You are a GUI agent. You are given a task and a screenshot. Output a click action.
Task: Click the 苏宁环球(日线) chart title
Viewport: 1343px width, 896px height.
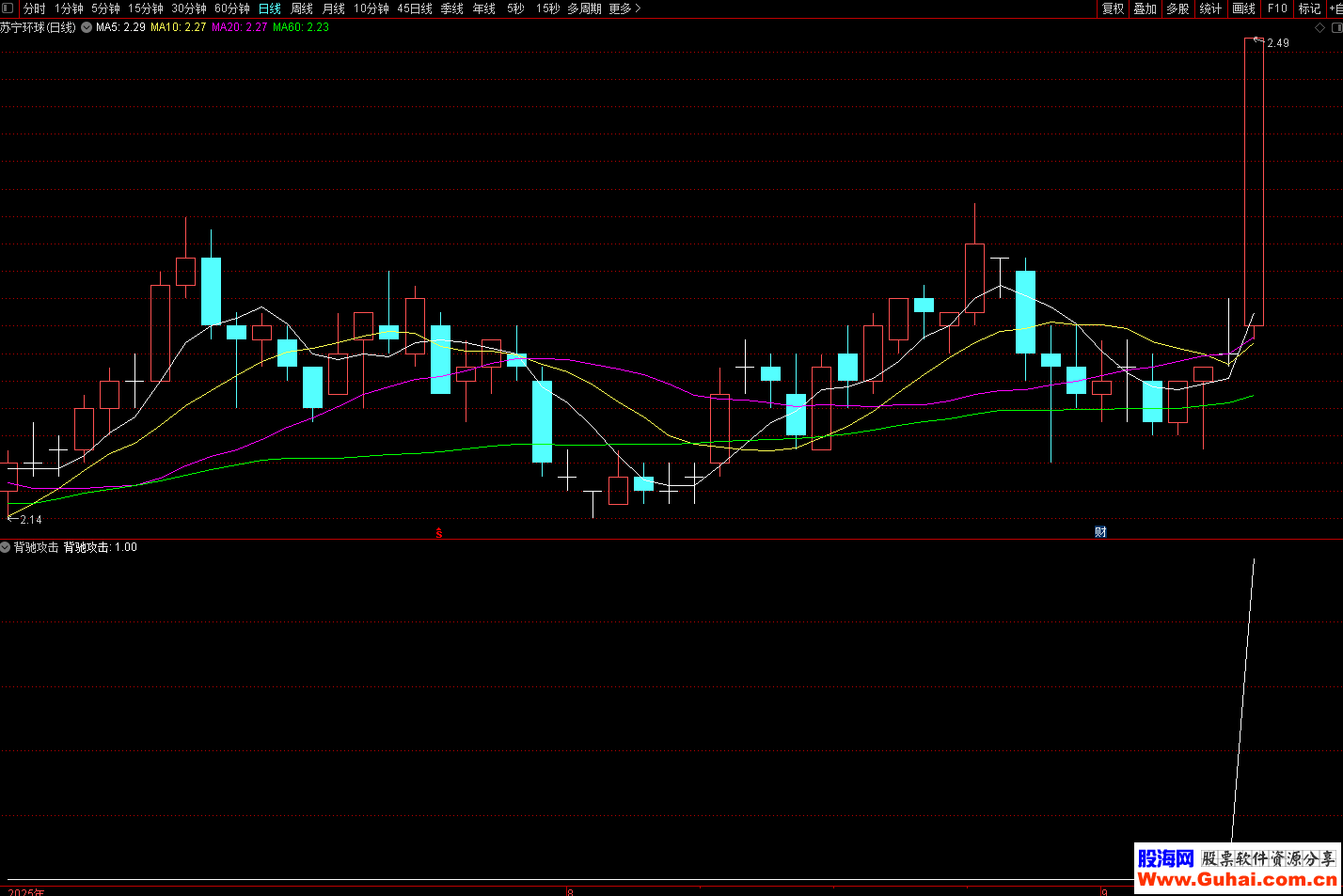[38, 27]
